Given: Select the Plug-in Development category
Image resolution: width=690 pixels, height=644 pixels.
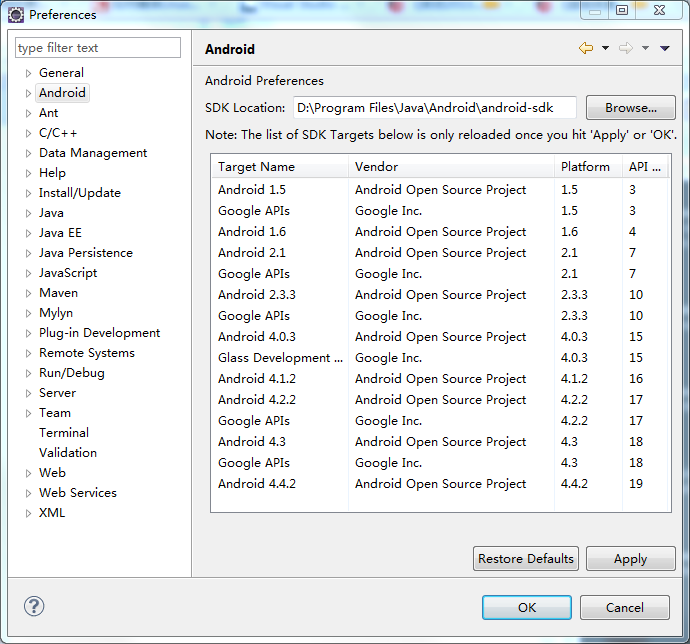Looking at the screenshot, I should pyautogui.click(x=99, y=333).
